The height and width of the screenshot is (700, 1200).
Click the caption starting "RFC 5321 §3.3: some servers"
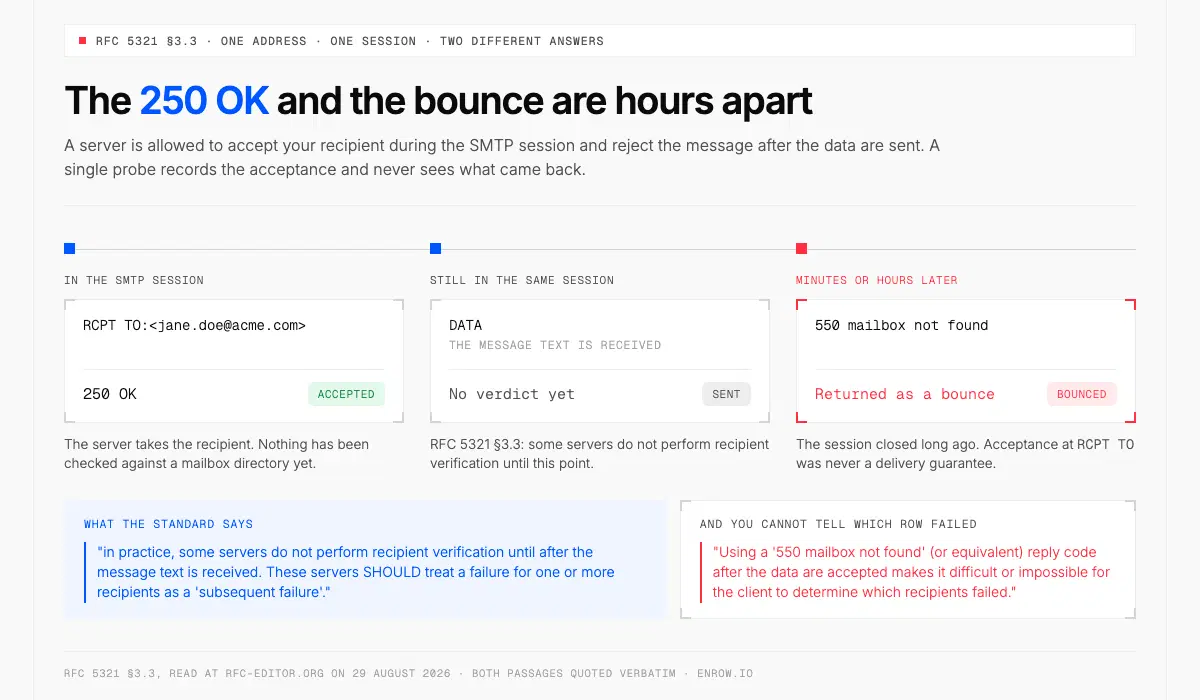click(x=599, y=453)
